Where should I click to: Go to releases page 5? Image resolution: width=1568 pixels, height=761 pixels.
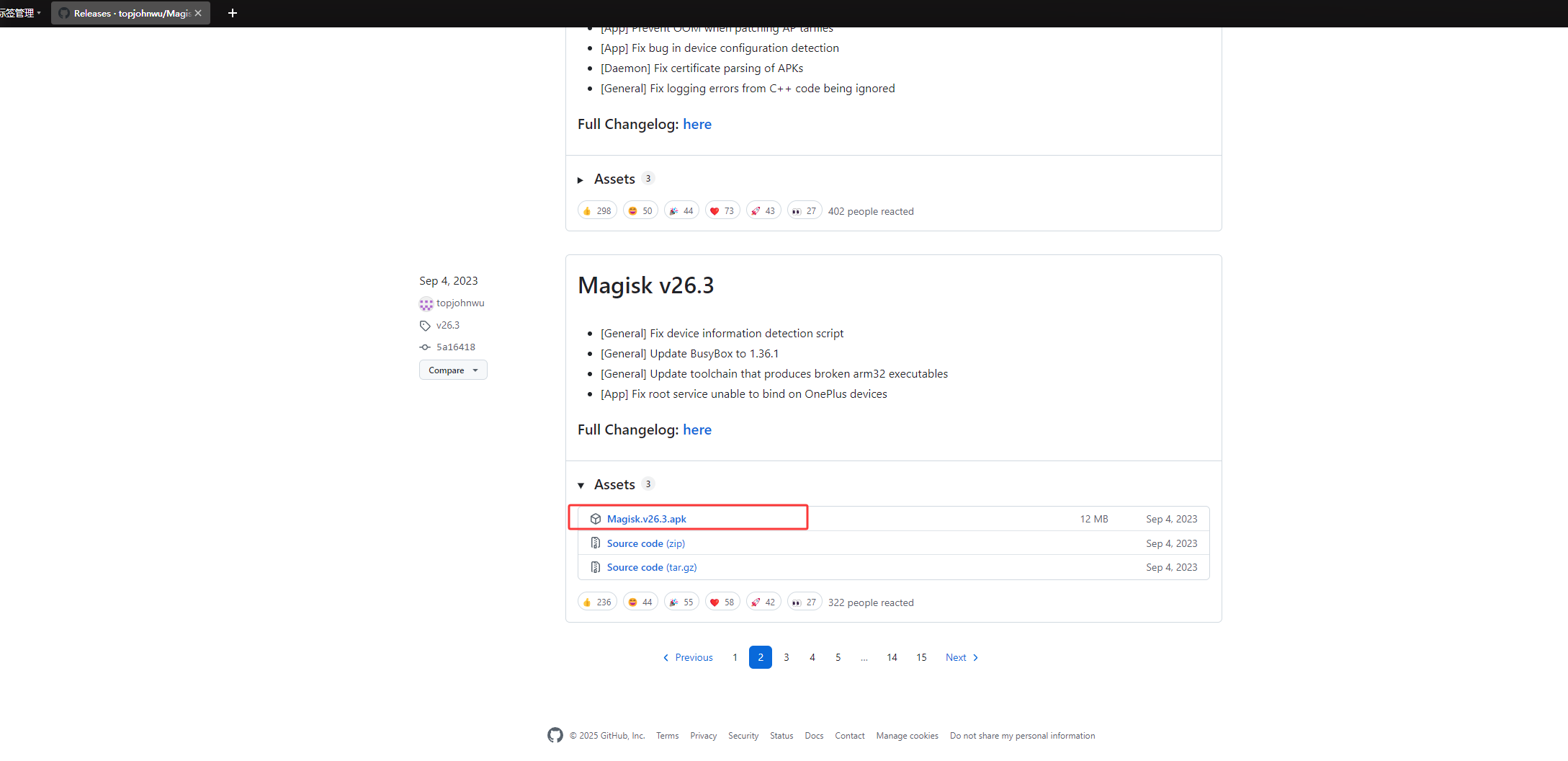pyautogui.click(x=838, y=657)
